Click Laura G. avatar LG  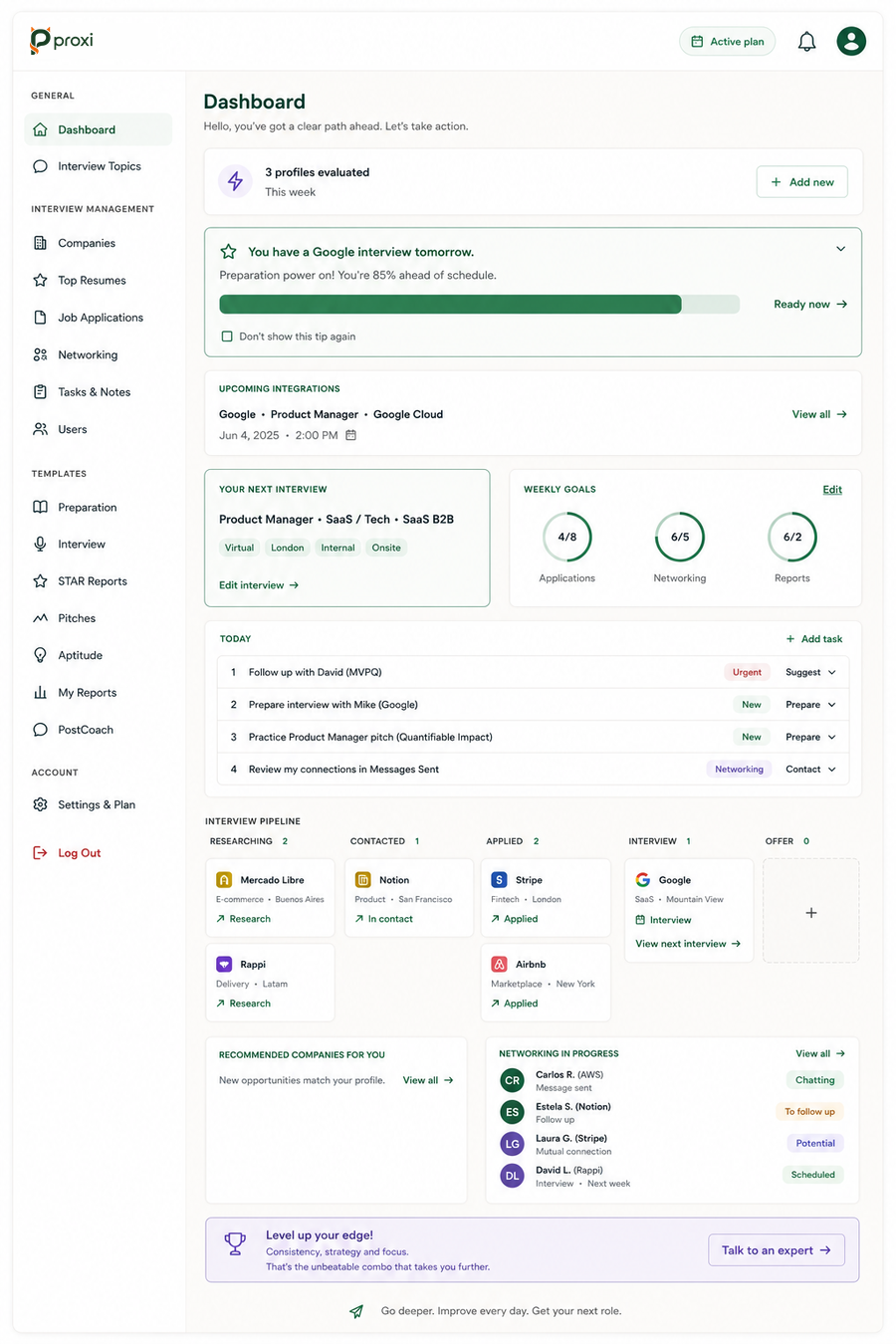pos(512,1144)
